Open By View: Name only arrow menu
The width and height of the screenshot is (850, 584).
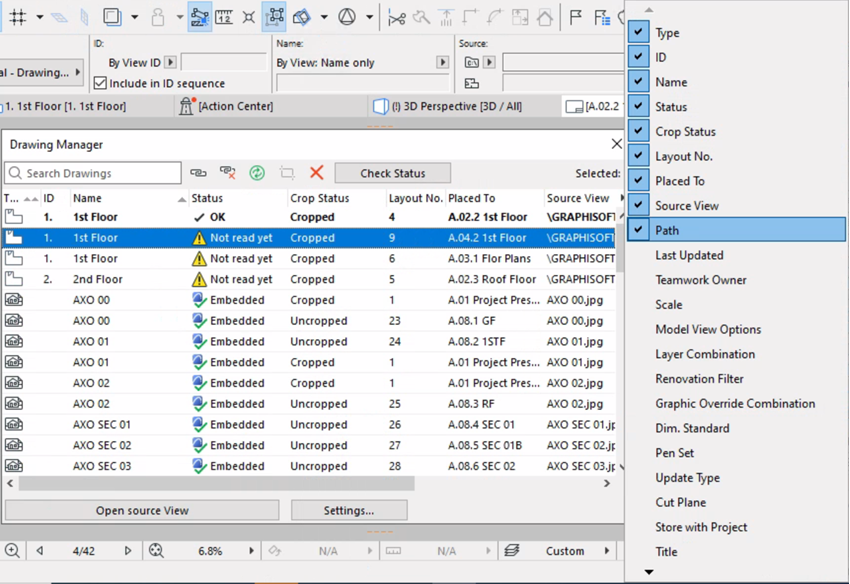click(x=442, y=62)
